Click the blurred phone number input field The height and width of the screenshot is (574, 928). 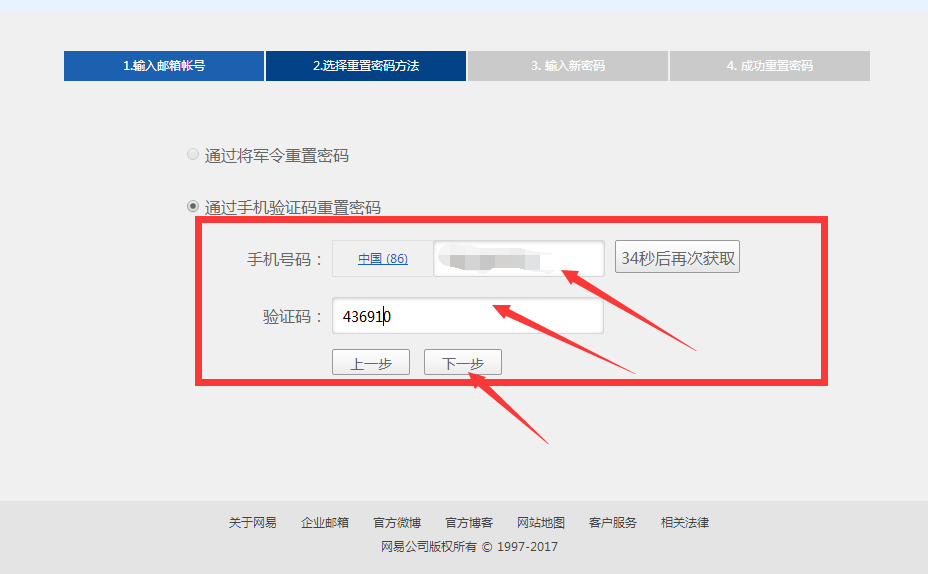[518, 259]
